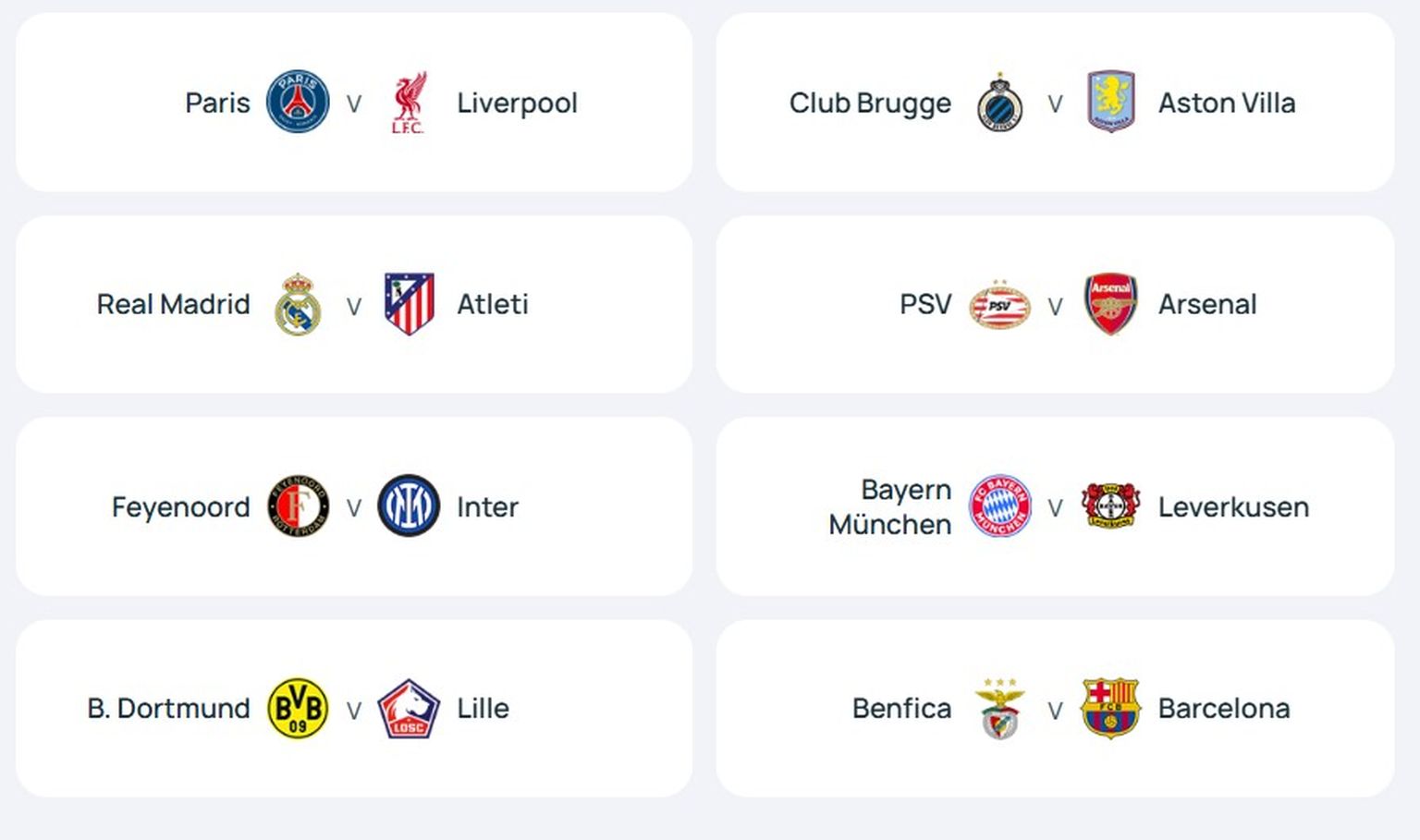Open the Real Madrid team name link
Image resolution: width=1420 pixels, height=840 pixels.
(x=173, y=304)
